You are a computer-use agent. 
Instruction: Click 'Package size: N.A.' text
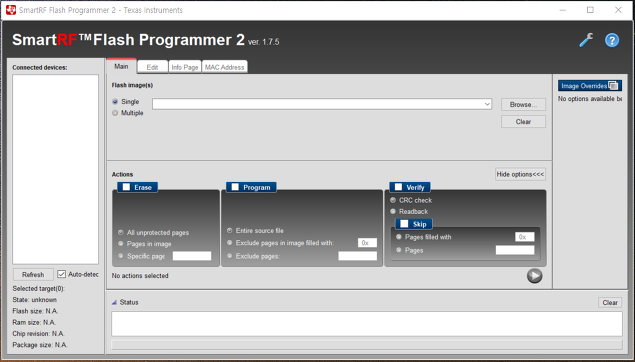pos(40,345)
